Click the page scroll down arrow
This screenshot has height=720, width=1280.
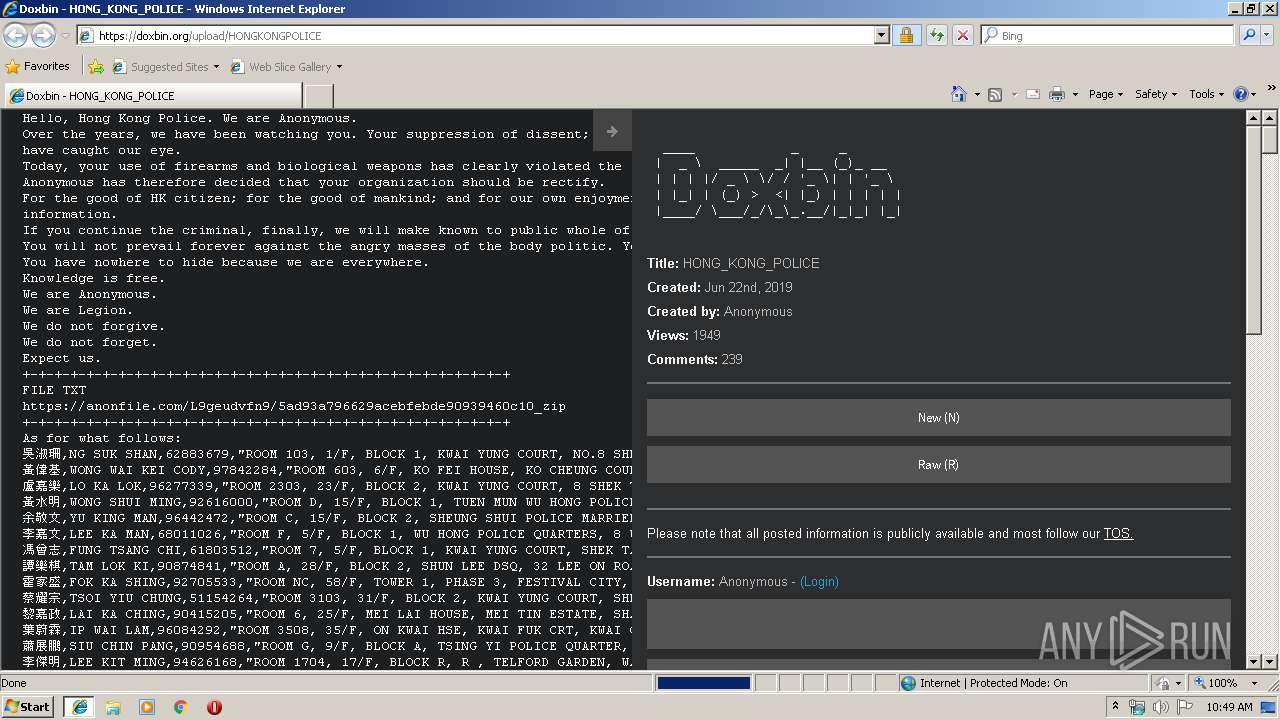pos(1270,662)
